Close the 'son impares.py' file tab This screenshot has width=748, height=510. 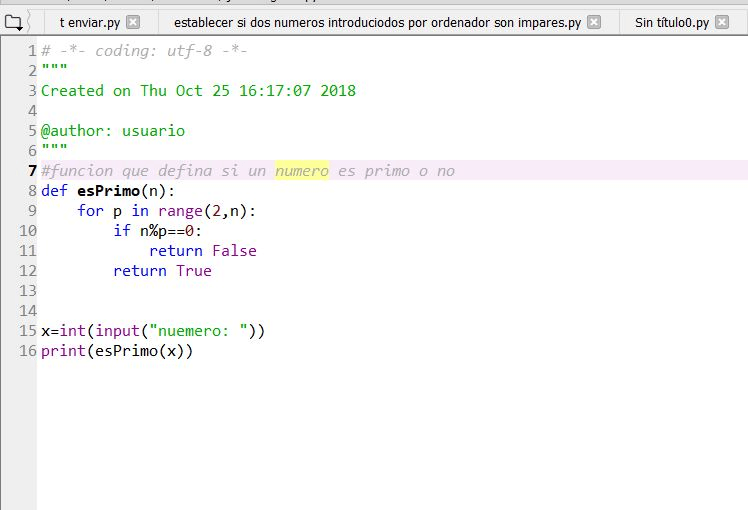click(x=594, y=22)
